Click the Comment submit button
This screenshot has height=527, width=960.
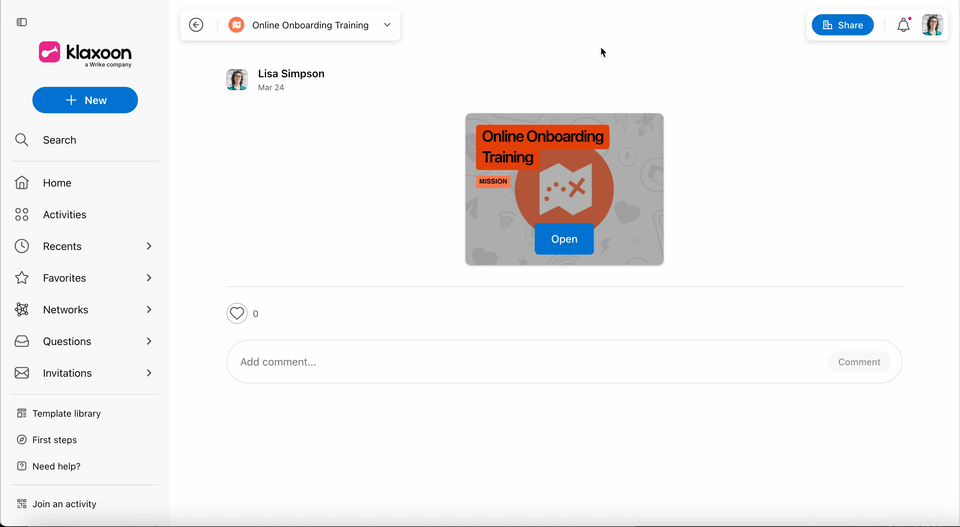tap(859, 362)
